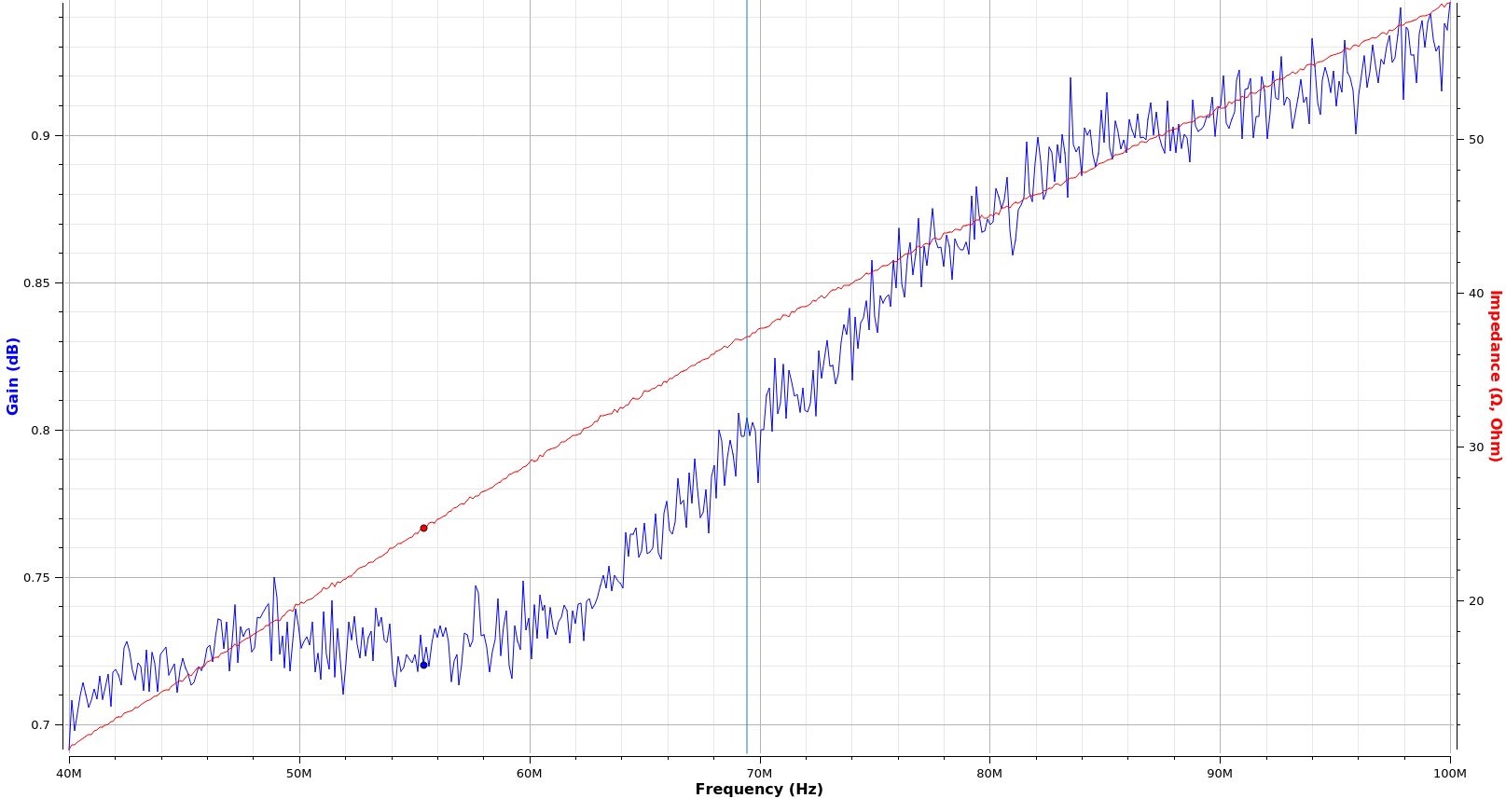This screenshot has width=1506, height=812.
Task: Click the vertical cursor line near 70M
Action: tap(747, 377)
